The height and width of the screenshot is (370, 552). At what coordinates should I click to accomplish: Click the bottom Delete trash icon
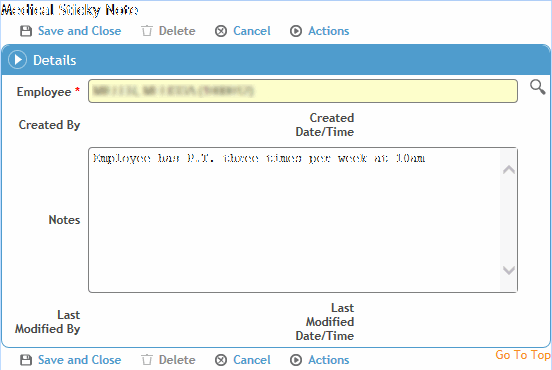pyautogui.click(x=147, y=360)
